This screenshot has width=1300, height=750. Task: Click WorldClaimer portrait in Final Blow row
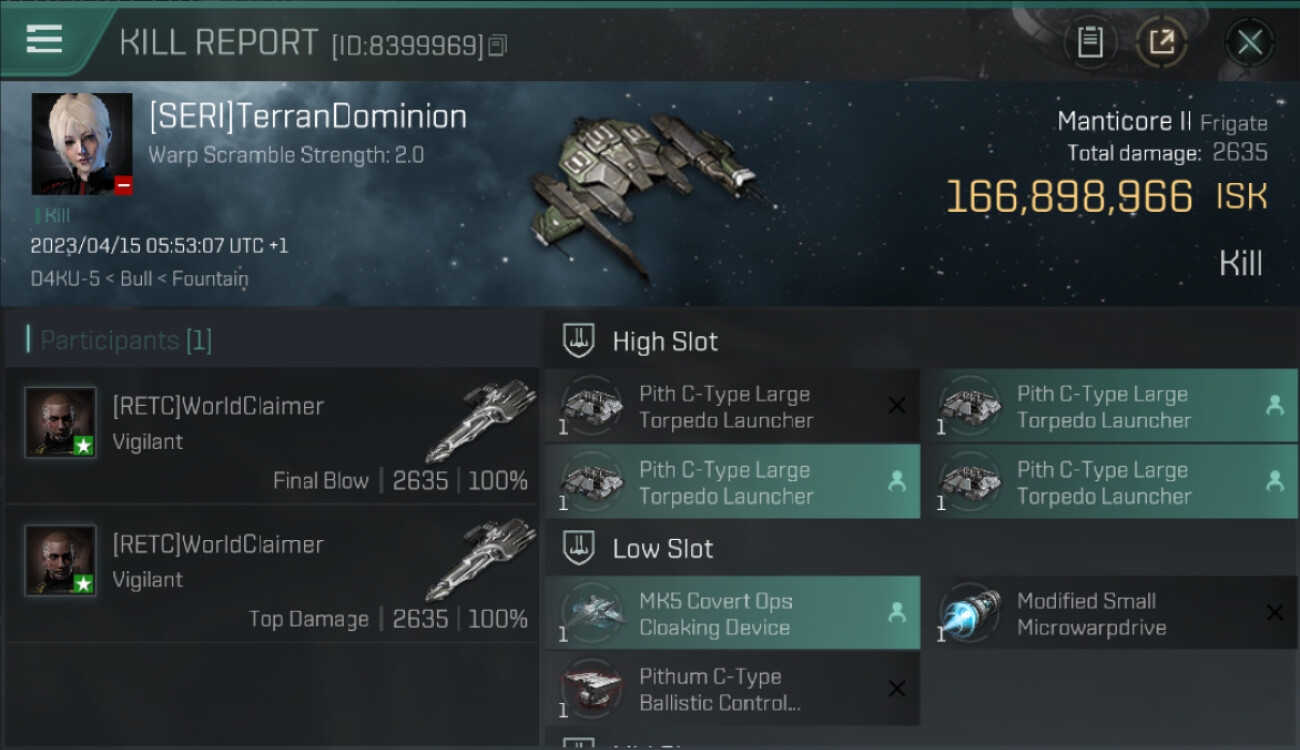click(61, 423)
